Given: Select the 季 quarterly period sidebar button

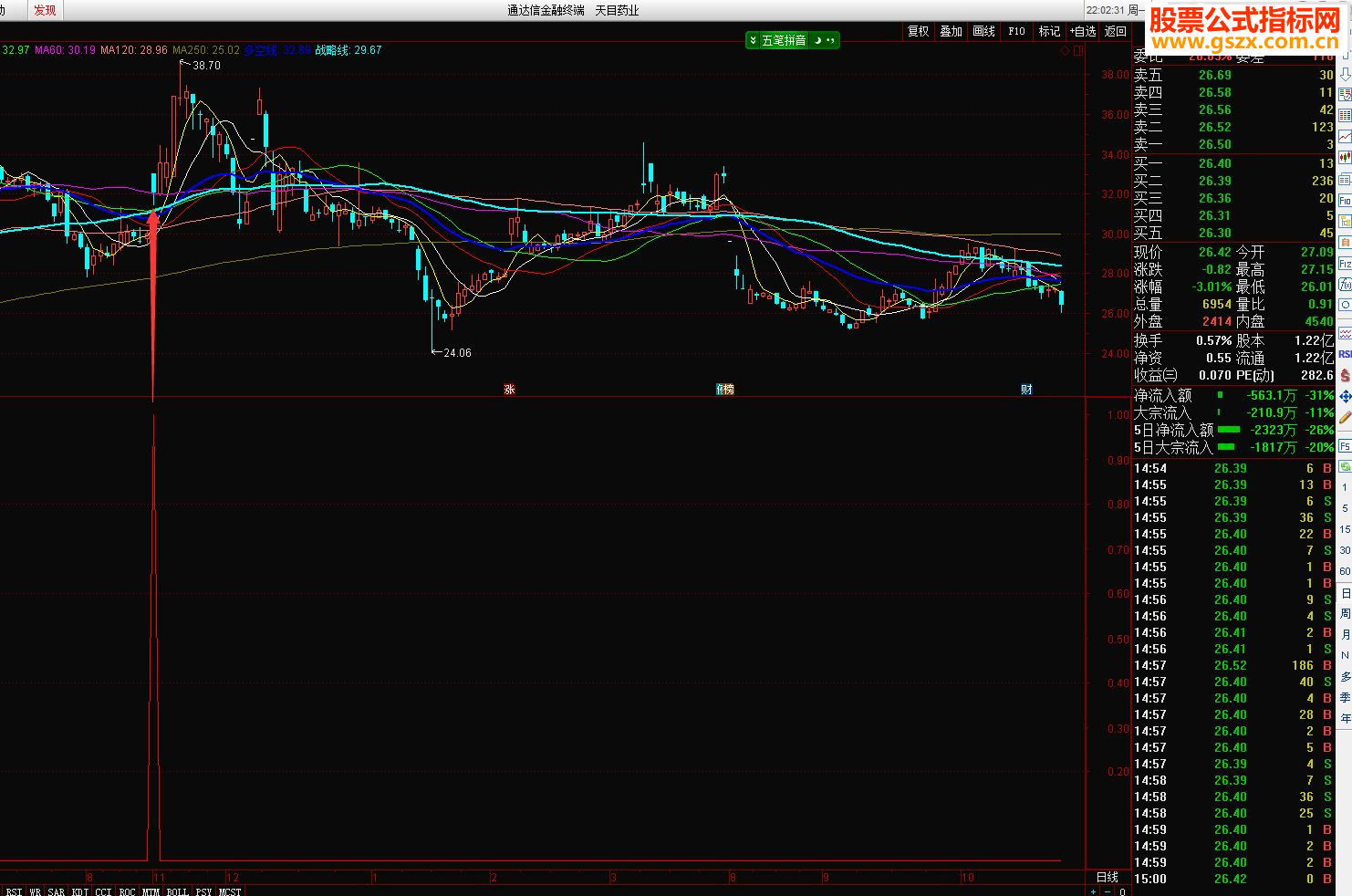Looking at the screenshot, I should tap(1345, 697).
